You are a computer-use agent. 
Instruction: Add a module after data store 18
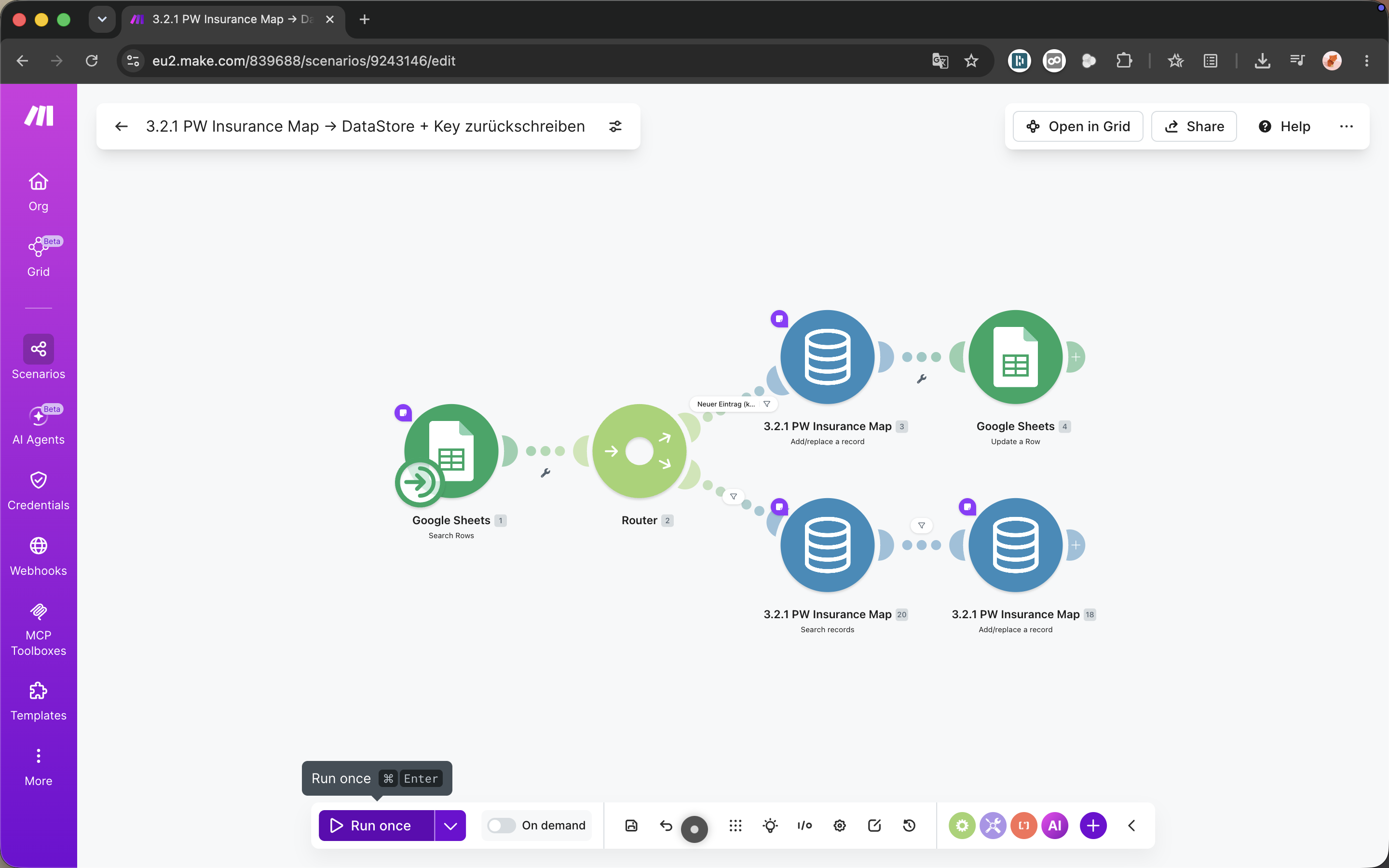coord(1075,545)
